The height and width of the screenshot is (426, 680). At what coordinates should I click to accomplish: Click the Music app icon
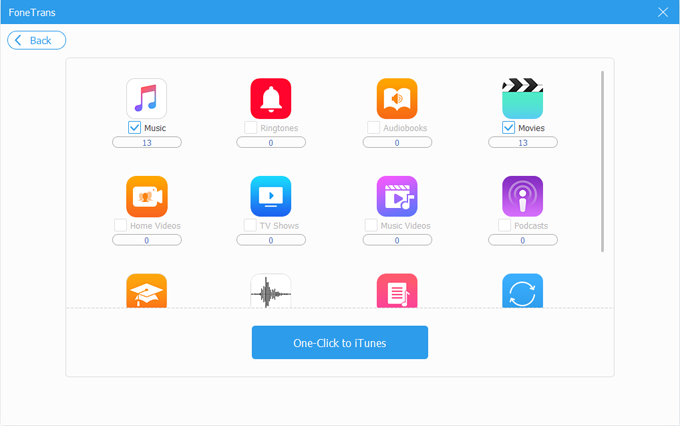point(146,98)
